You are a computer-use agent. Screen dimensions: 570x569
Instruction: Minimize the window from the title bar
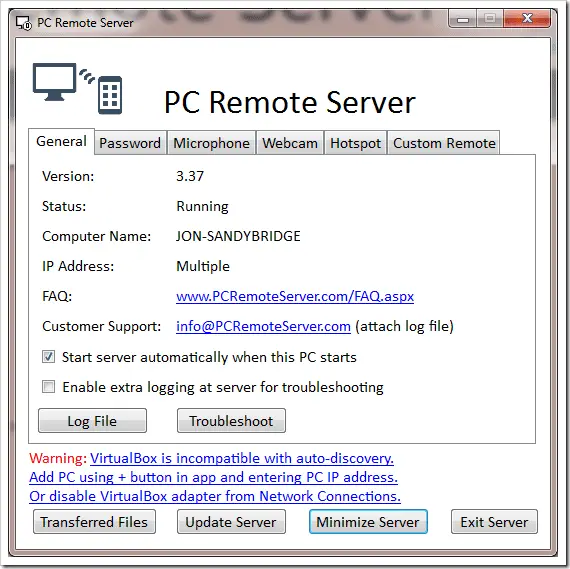[462, 19]
